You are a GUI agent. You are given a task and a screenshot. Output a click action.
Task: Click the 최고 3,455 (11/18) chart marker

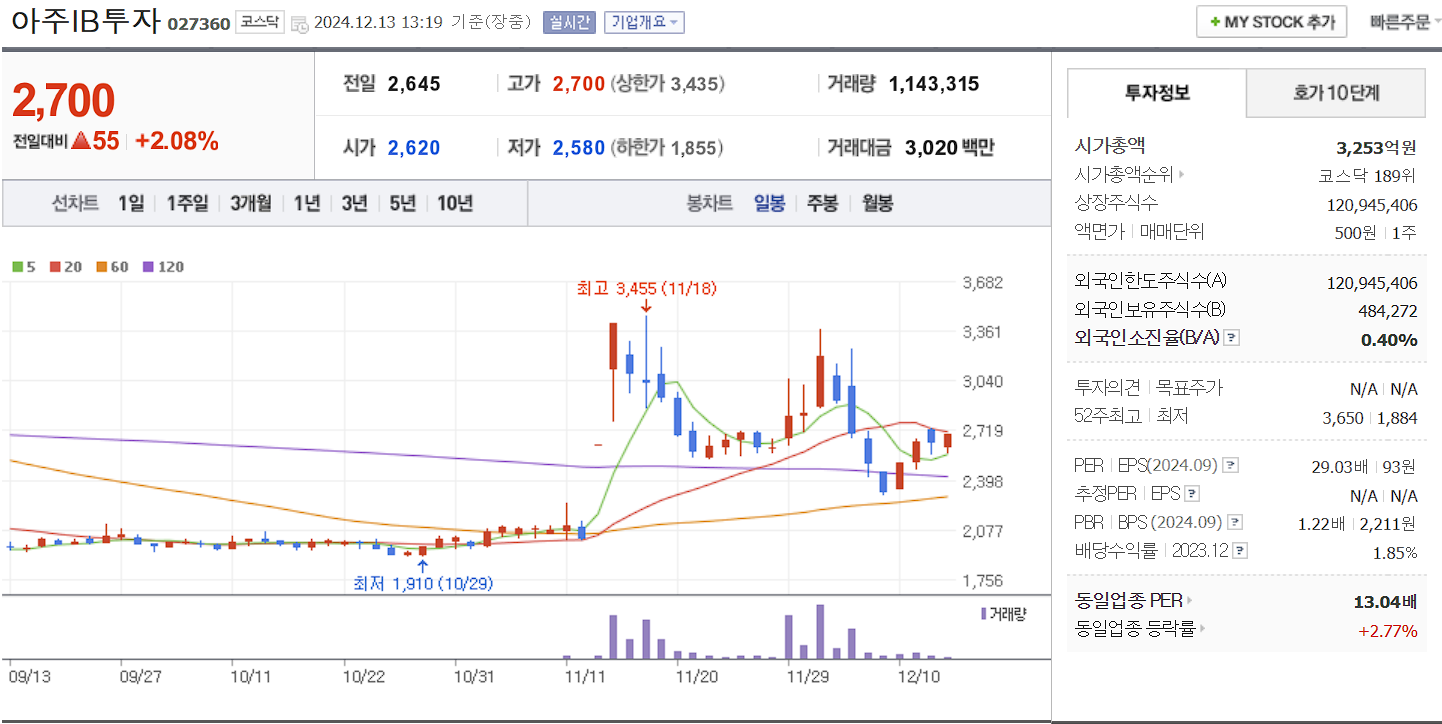coord(646,290)
